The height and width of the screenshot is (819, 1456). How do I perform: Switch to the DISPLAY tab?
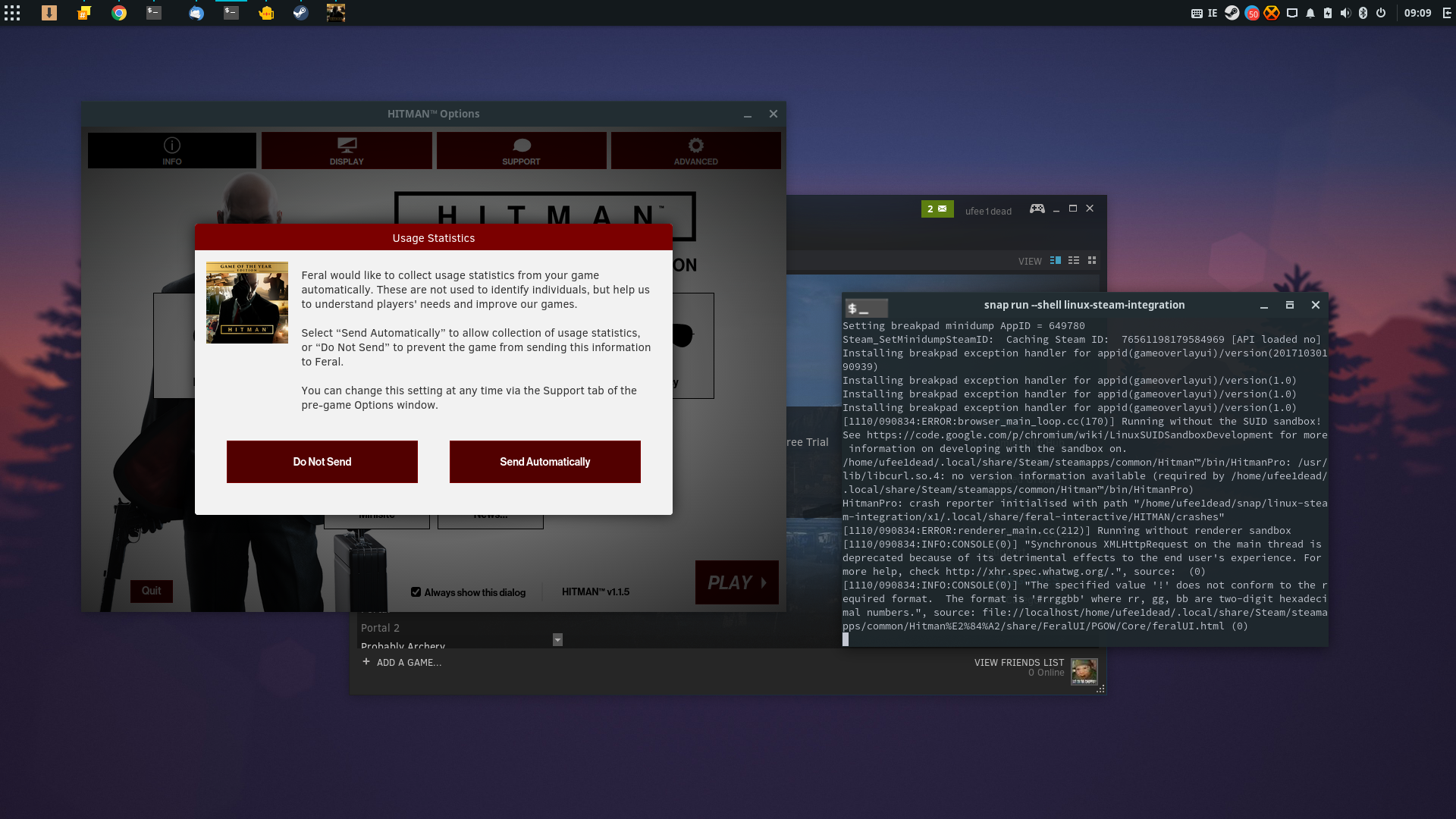click(x=347, y=150)
